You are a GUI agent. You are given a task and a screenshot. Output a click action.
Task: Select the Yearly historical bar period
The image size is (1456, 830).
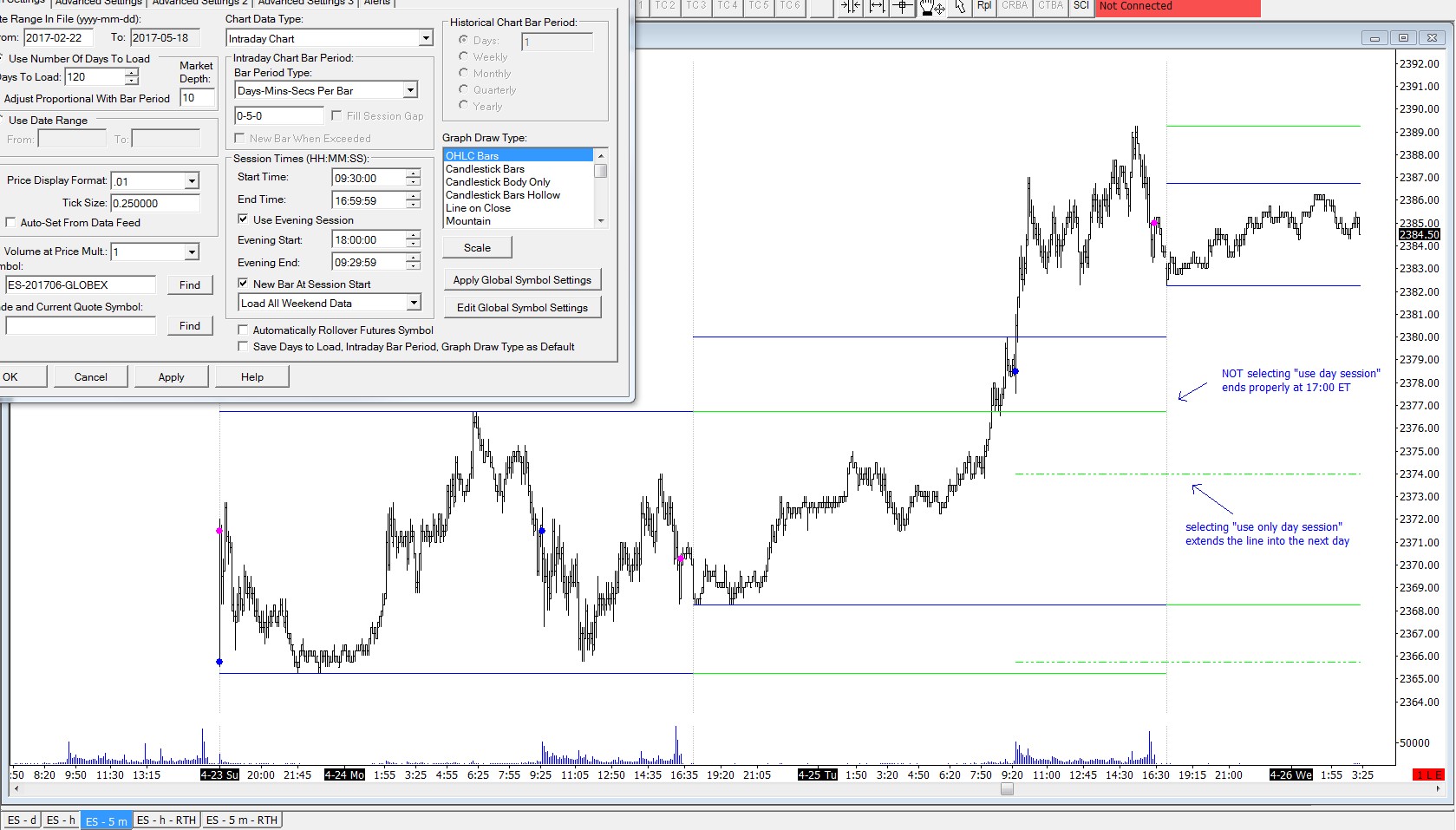coord(463,106)
